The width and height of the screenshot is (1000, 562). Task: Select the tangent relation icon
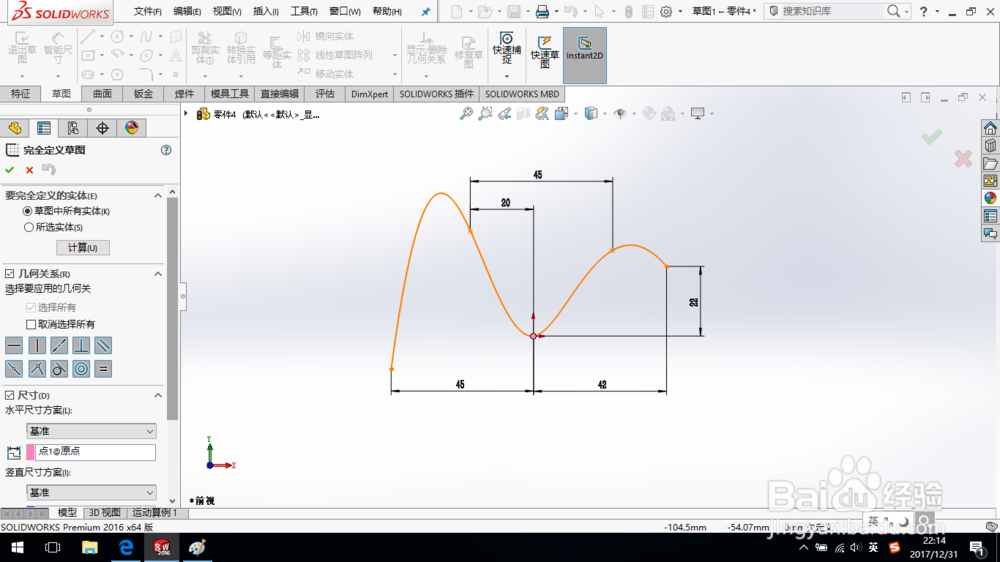pos(59,369)
